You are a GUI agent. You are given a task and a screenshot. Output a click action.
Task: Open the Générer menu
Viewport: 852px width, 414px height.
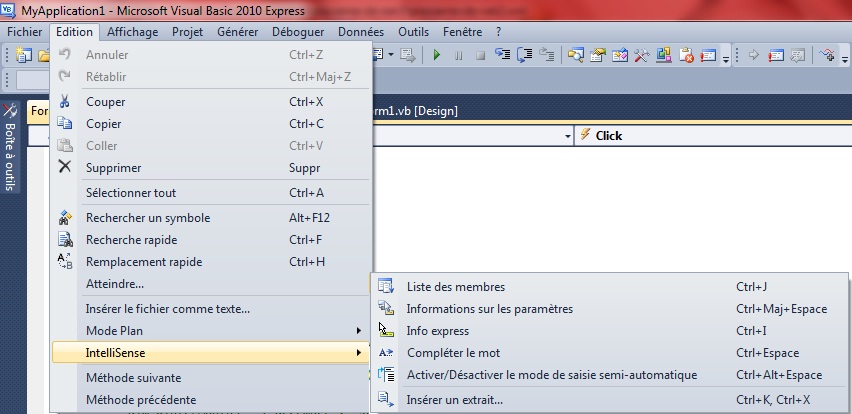(237, 32)
